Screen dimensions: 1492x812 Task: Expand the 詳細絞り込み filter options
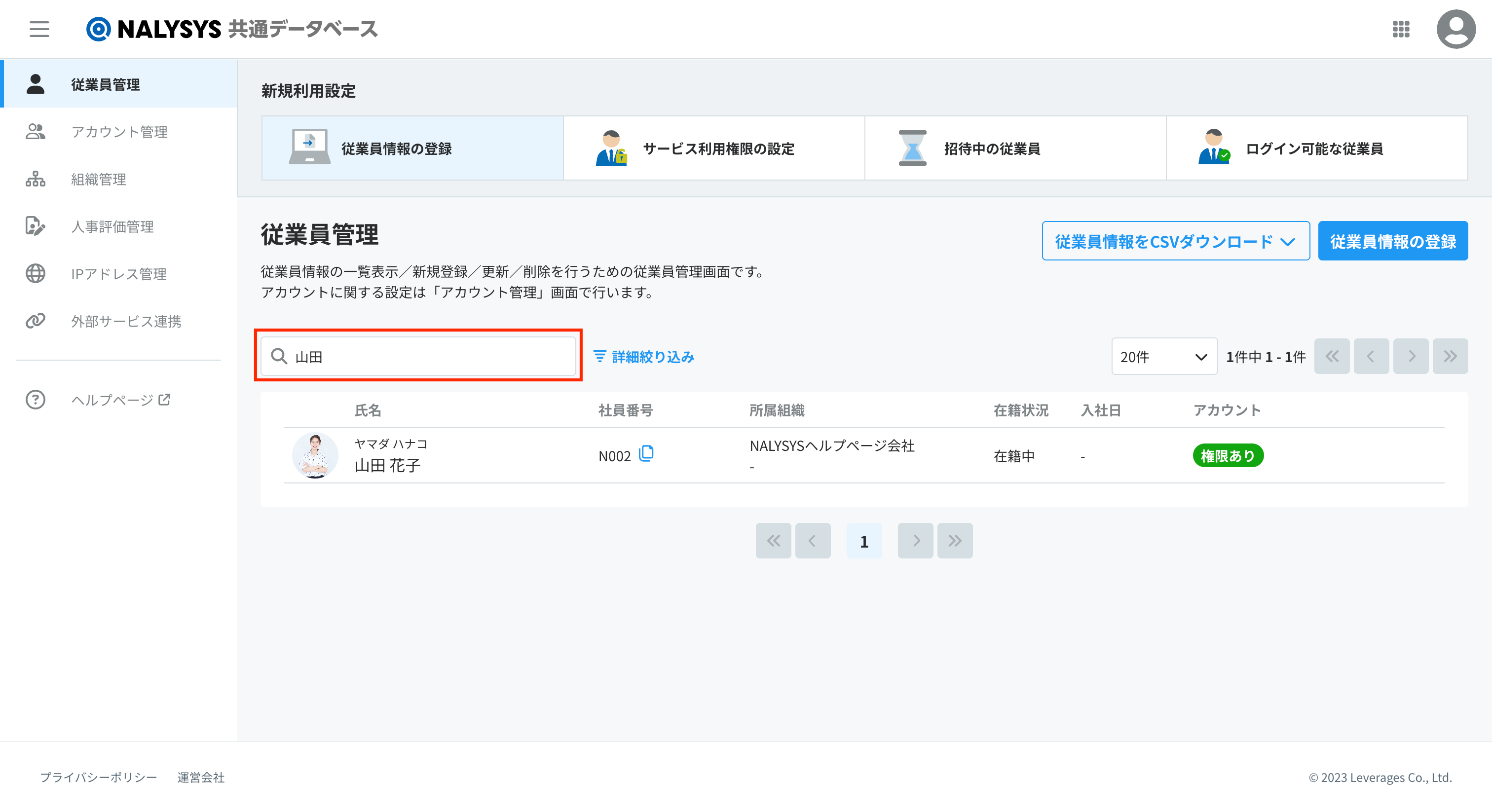(644, 357)
